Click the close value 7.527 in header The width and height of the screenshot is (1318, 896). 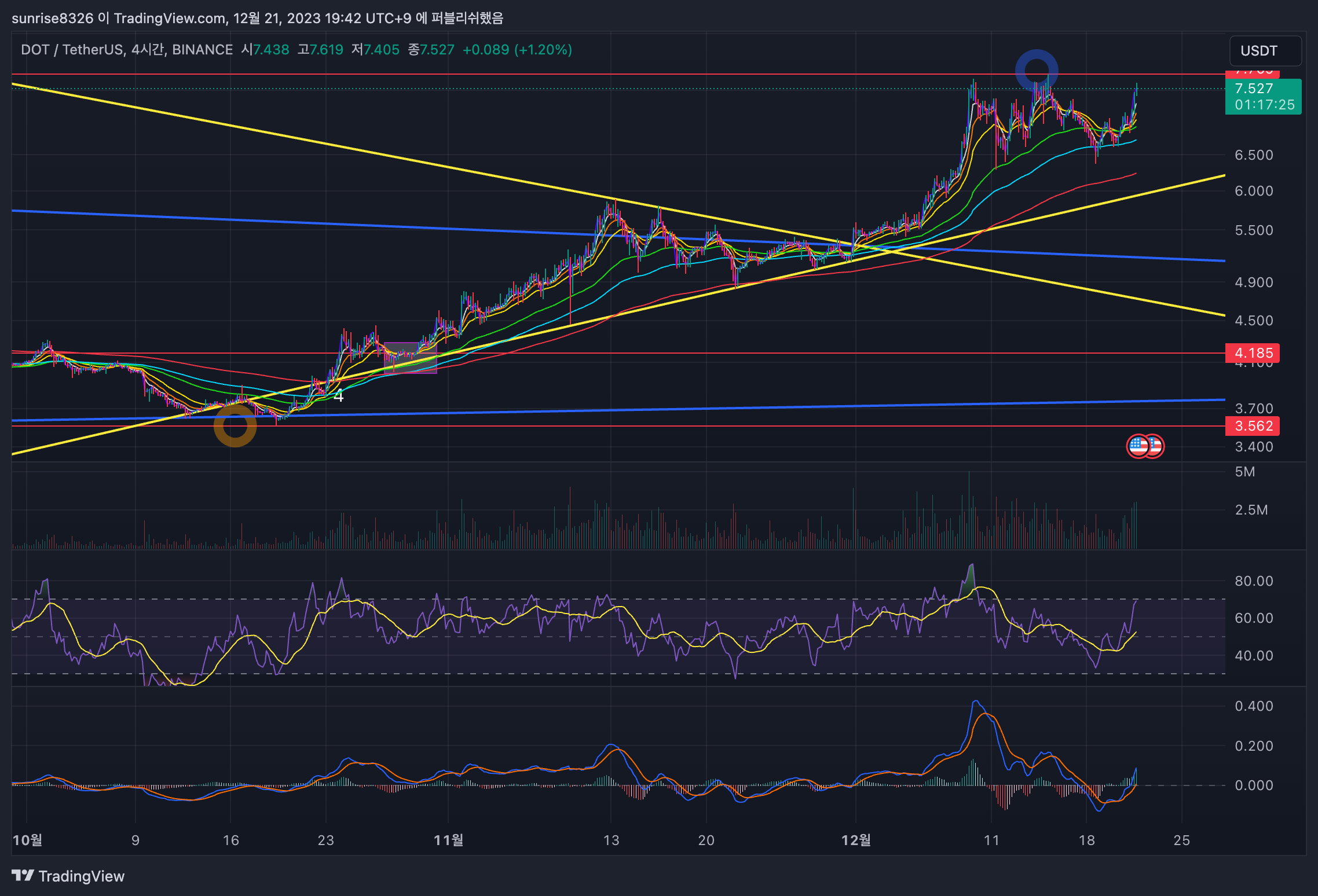pos(437,50)
